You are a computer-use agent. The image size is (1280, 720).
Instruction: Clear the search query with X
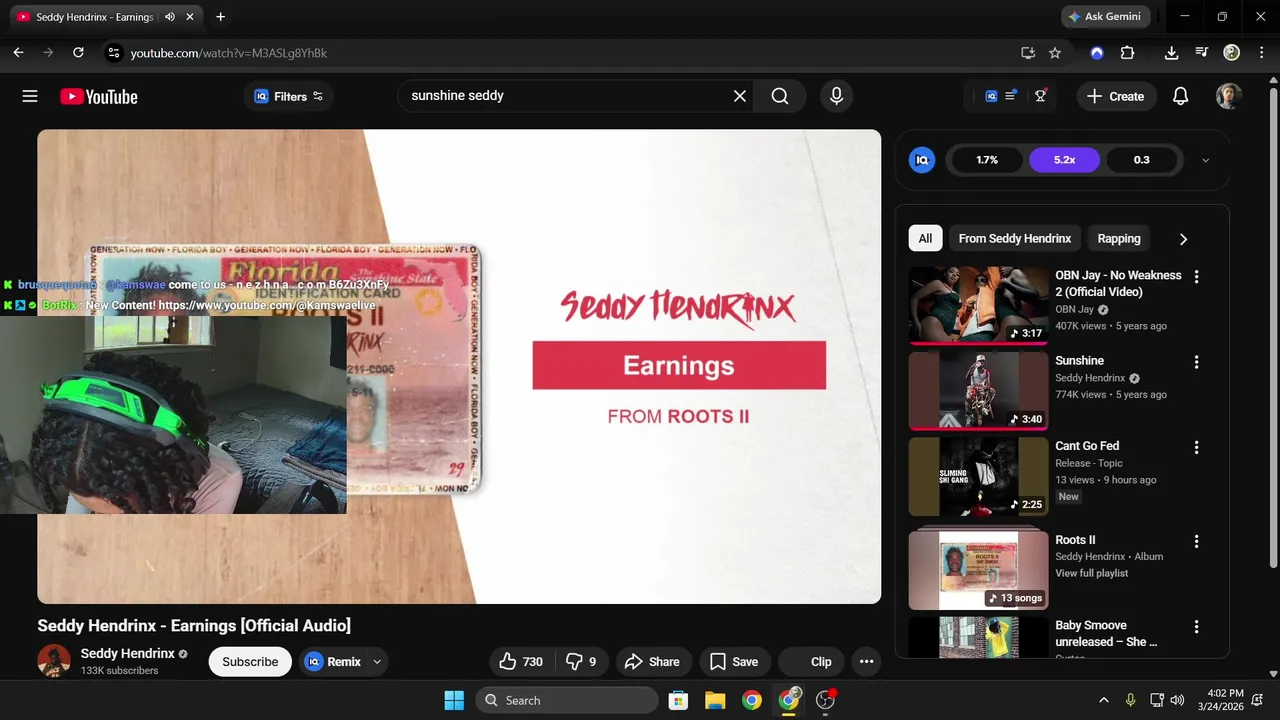740,96
